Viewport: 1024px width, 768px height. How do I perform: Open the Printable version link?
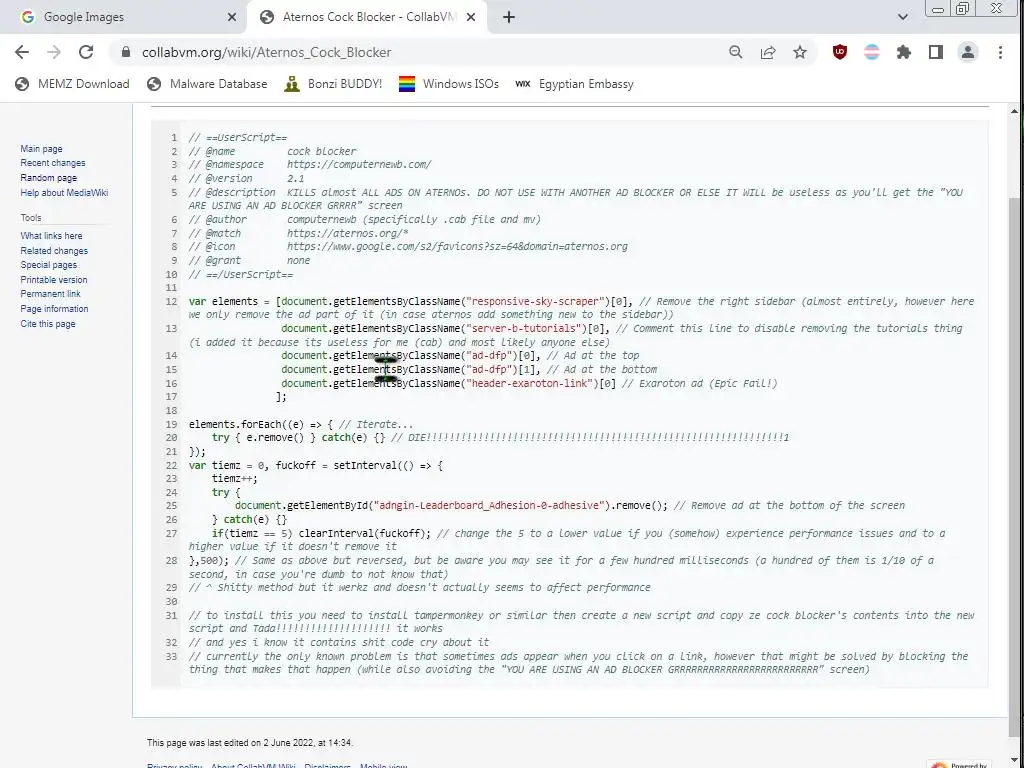pyautogui.click(x=54, y=280)
